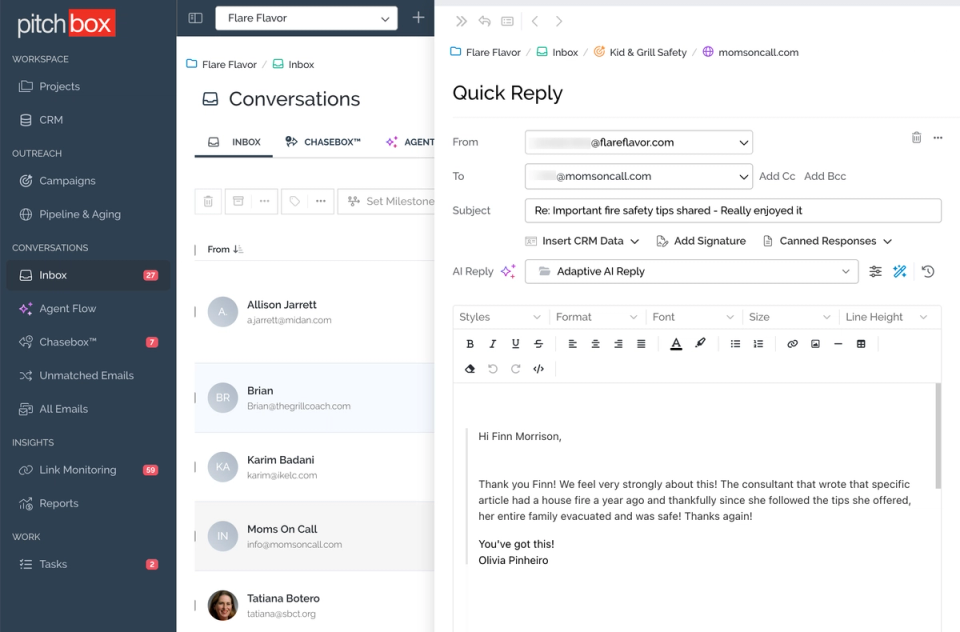The image size is (960, 632).
Task: Open the Styles dropdown
Action: point(500,317)
